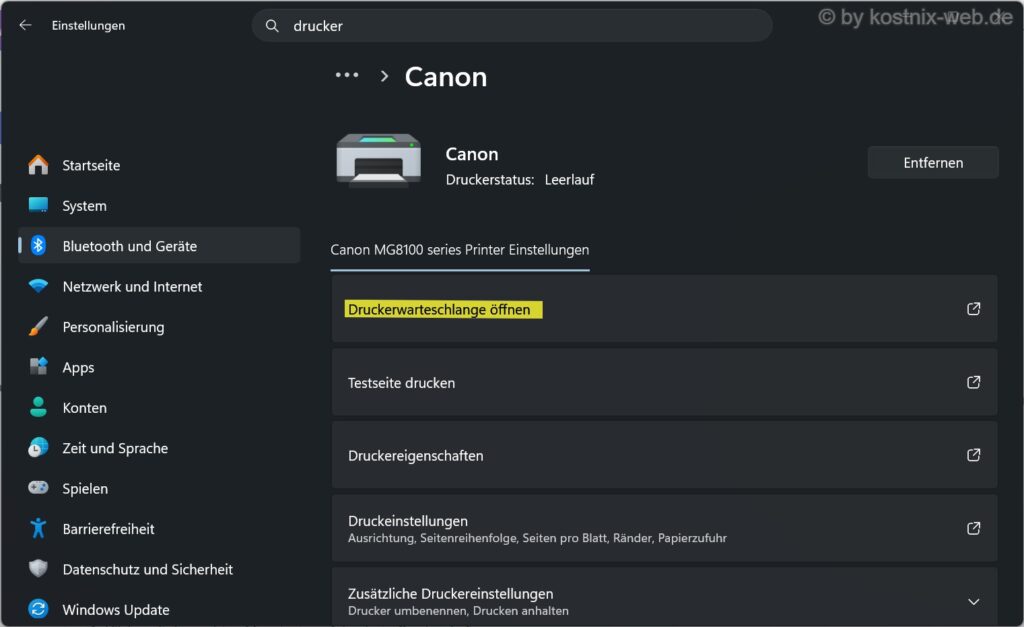Open Apps settings category
This screenshot has width=1024, height=627.
pyautogui.click(x=159, y=367)
